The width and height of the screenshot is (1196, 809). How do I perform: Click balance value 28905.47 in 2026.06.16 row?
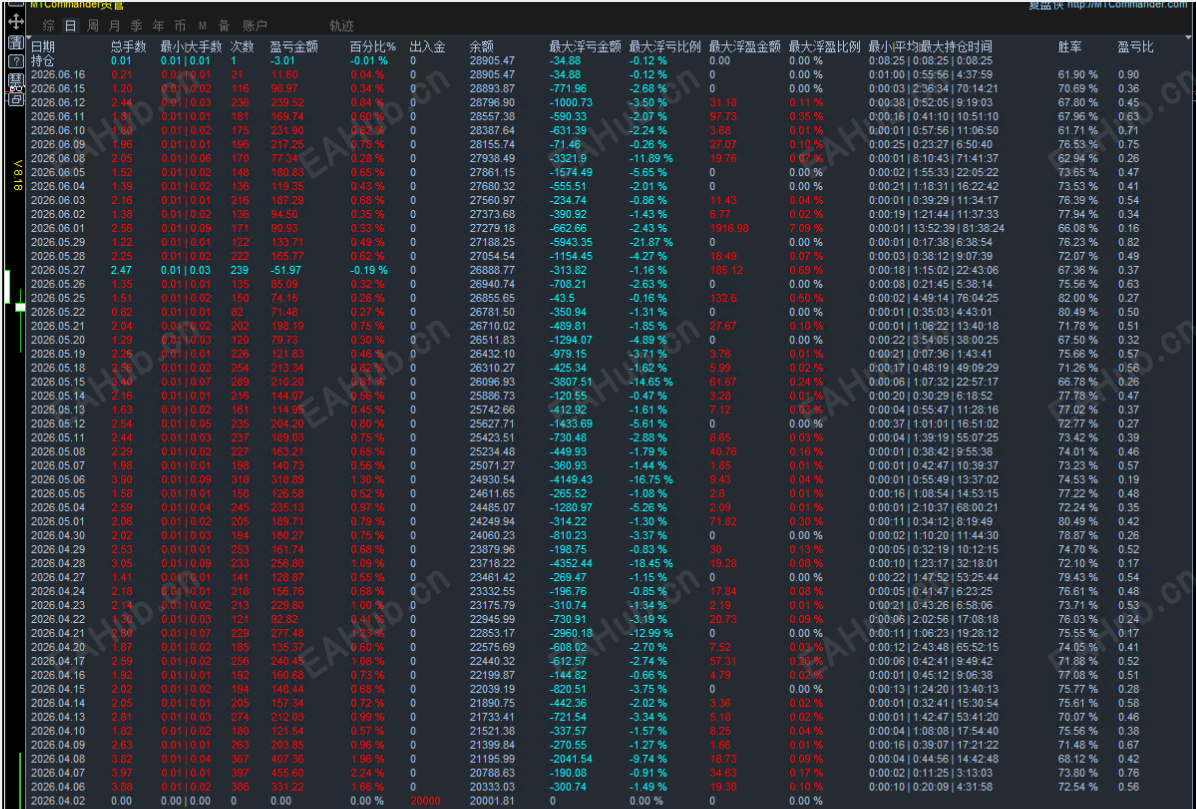click(x=492, y=75)
